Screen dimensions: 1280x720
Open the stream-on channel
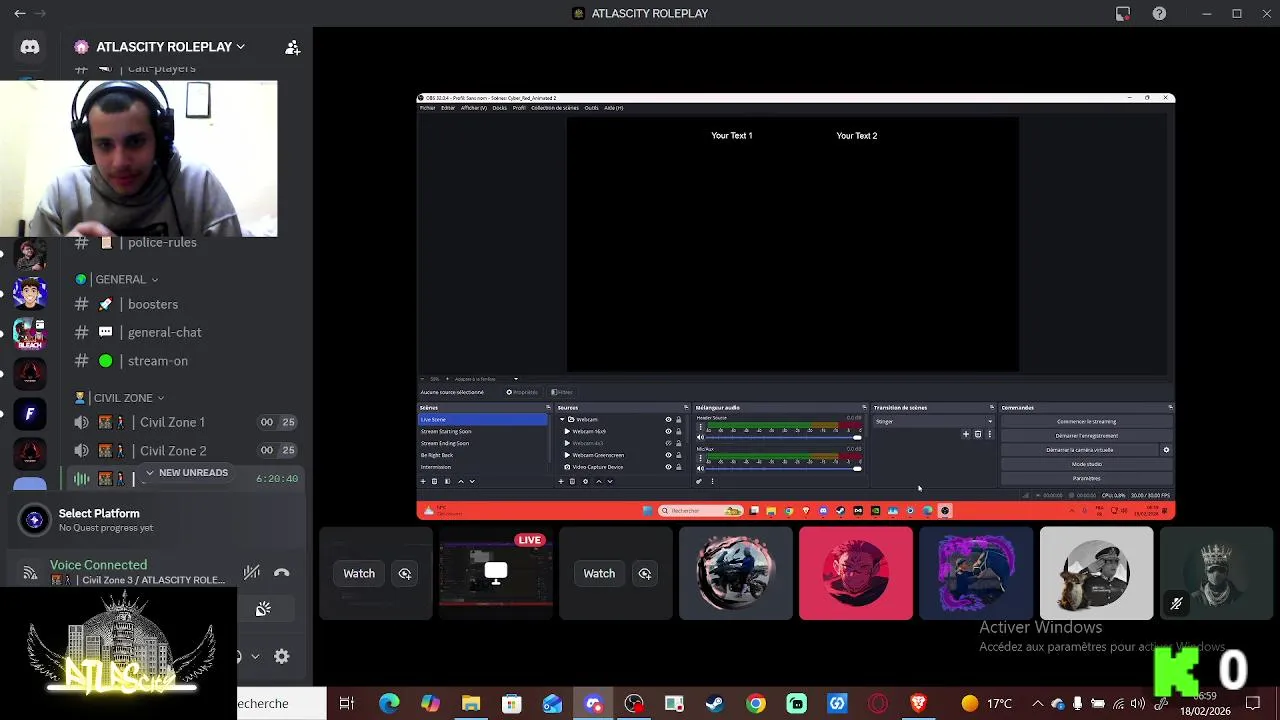click(x=158, y=361)
